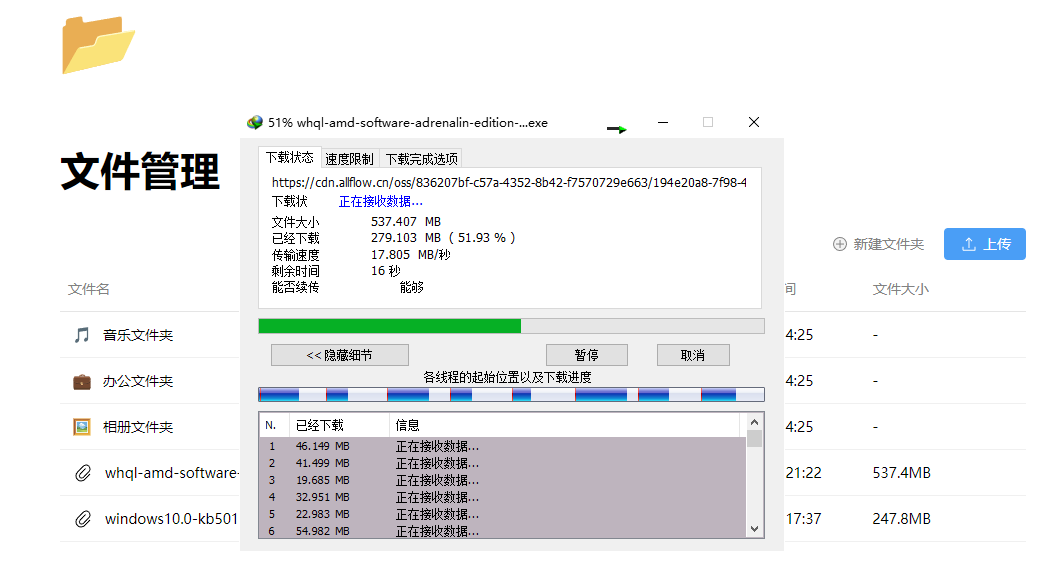Select thread row 2 with 41.499 MB
This screenshot has width=1043, height=575.
503,463
